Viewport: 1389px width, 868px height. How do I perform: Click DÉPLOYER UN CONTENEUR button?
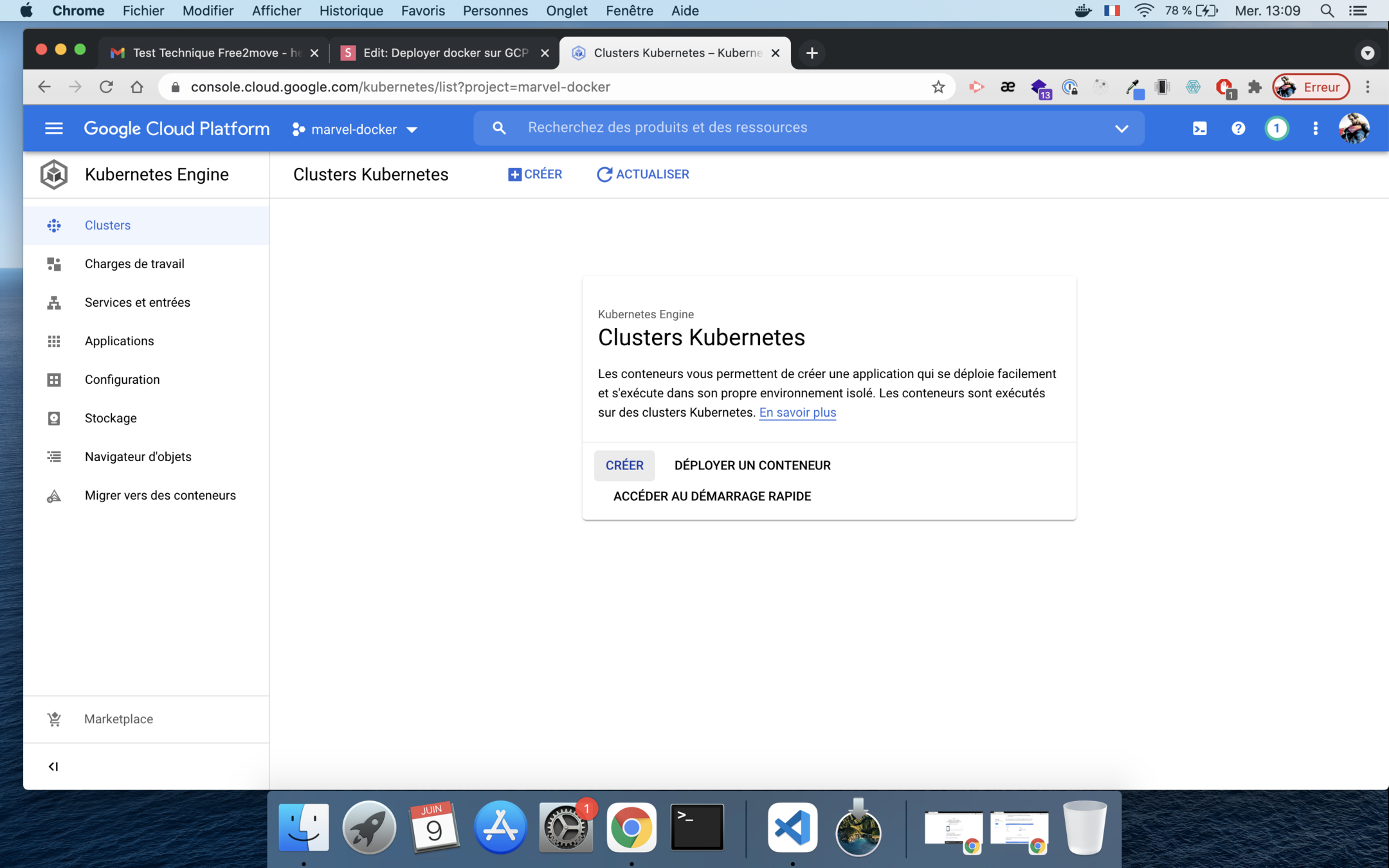pos(752,466)
